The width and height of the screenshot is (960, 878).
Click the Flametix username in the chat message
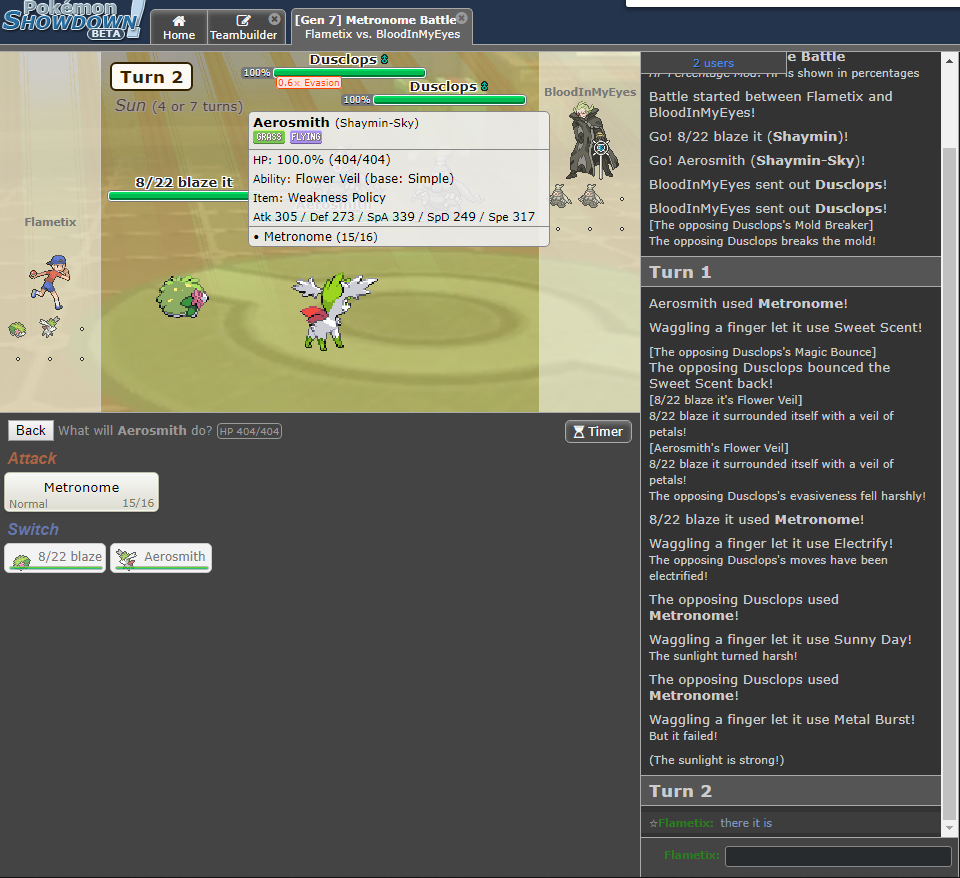tap(685, 824)
